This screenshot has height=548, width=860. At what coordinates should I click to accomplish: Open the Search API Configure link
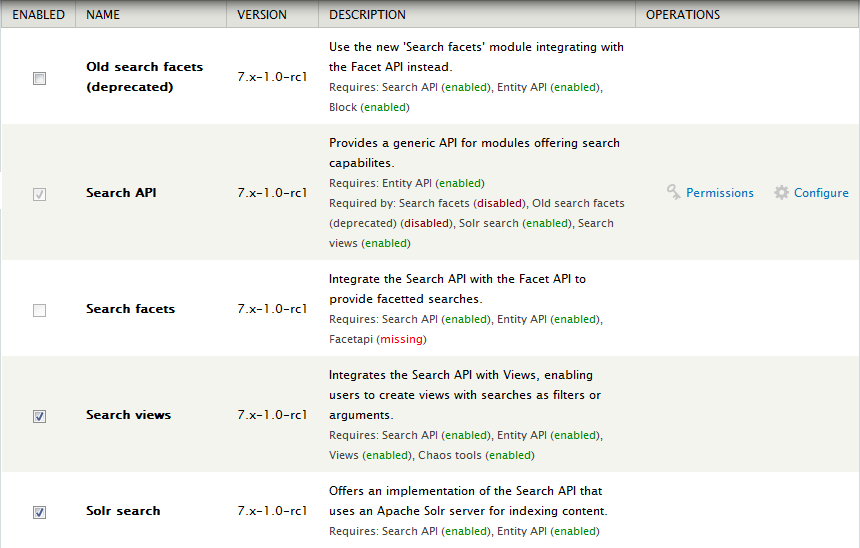pyautogui.click(x=821, y=193)
